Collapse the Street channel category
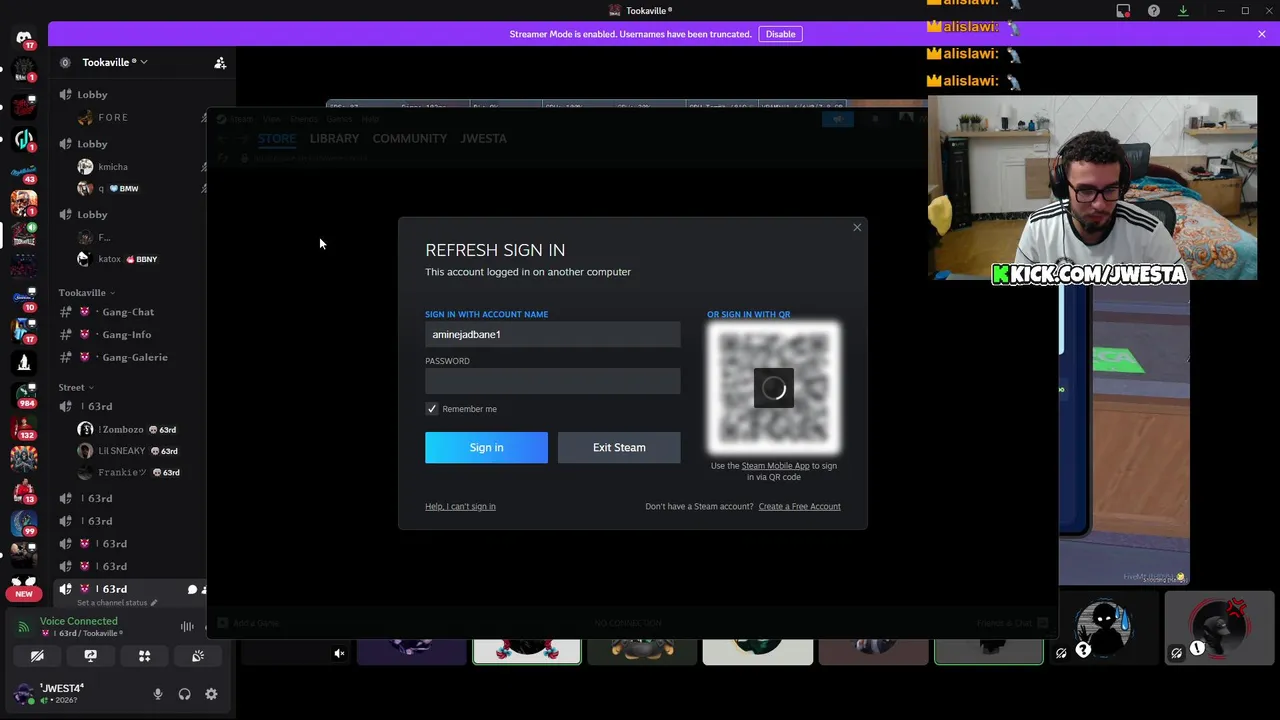 point(76,387)
